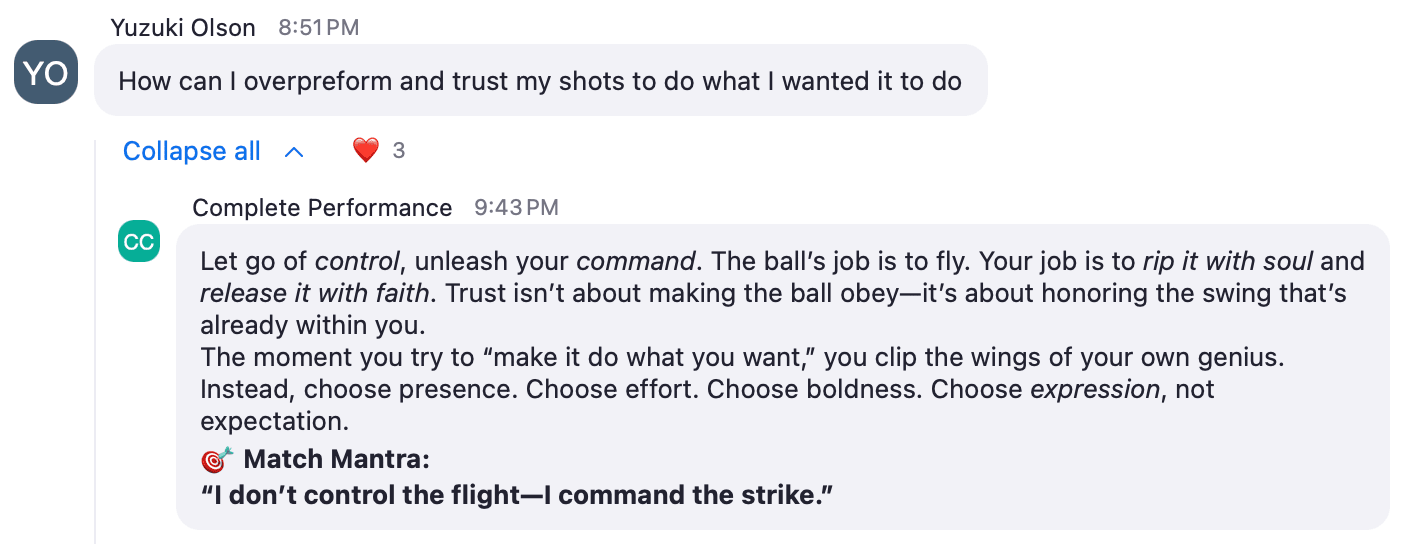
Task: Click the italic word "expression"
Action: 1095,389
